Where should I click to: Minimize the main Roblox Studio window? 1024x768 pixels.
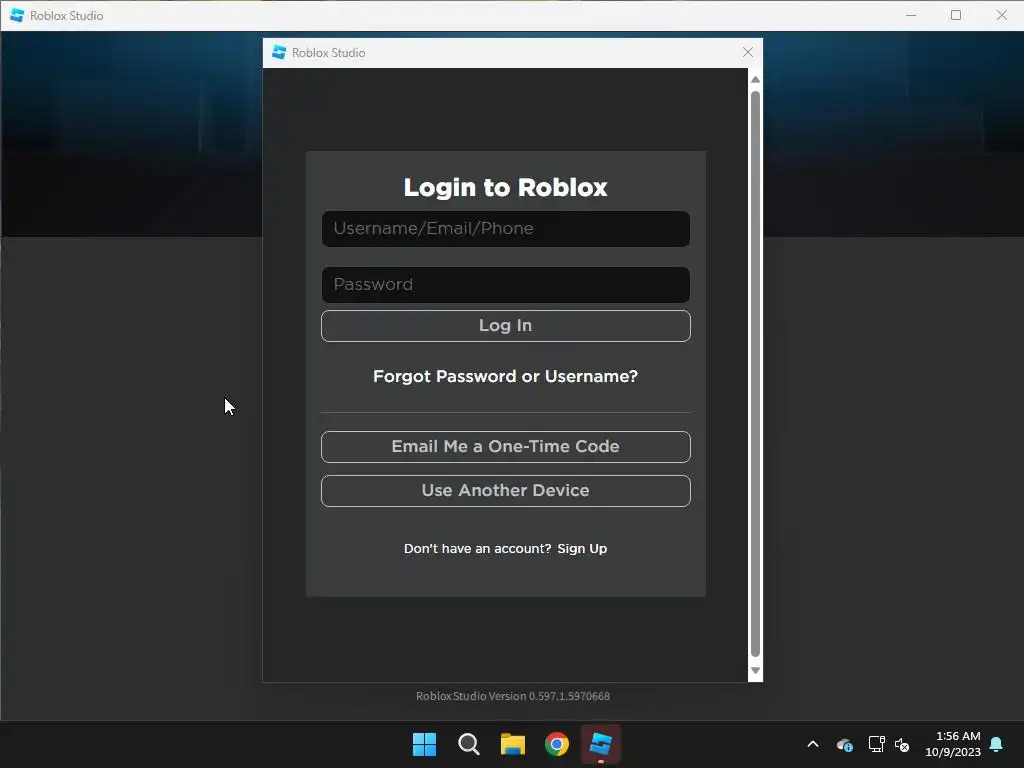tap(911, 15)
